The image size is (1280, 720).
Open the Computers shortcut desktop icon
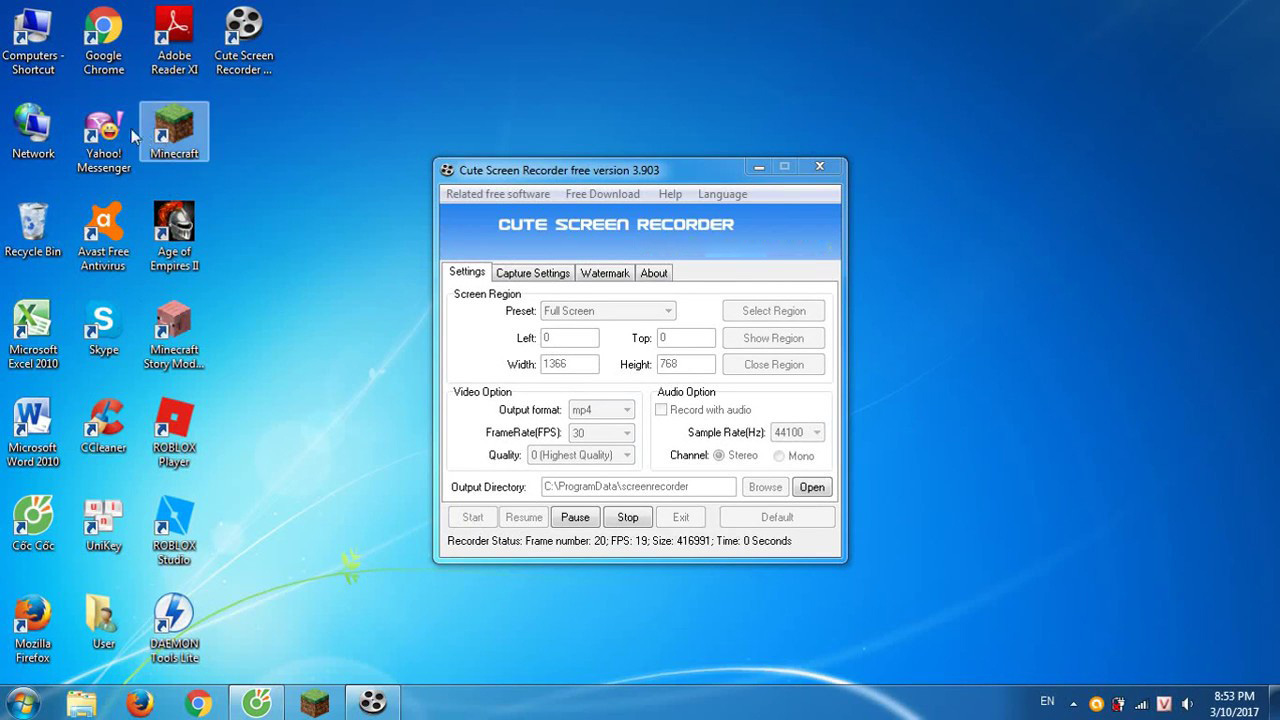33,41
